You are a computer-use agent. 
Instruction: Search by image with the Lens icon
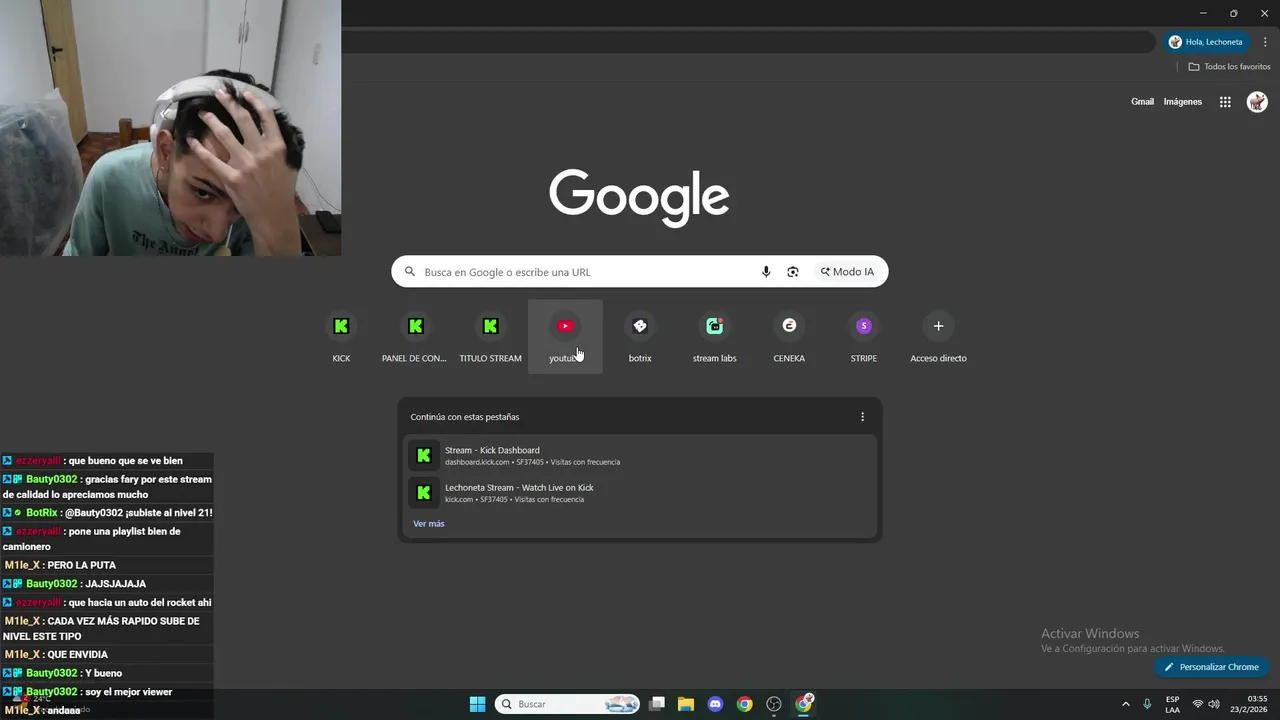[x=793, y=272]
